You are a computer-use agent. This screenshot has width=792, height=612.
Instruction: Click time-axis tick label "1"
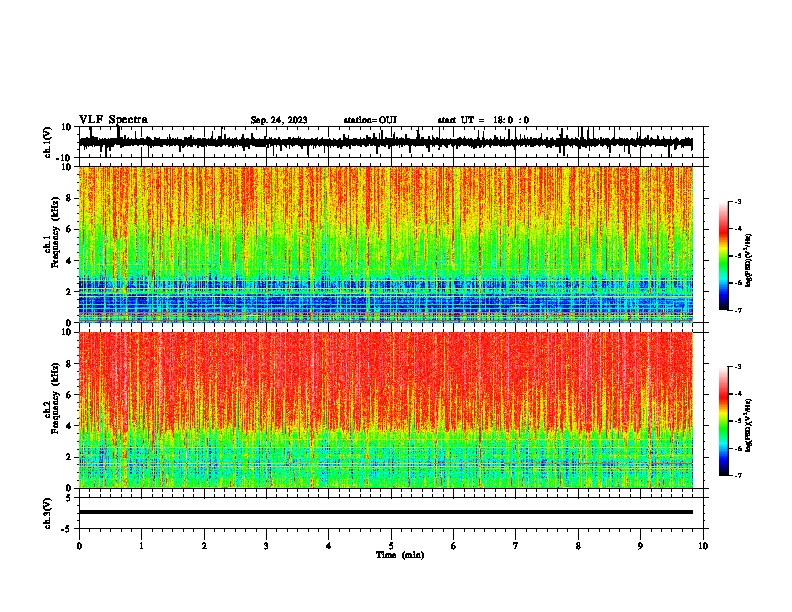tap(141, 546)
